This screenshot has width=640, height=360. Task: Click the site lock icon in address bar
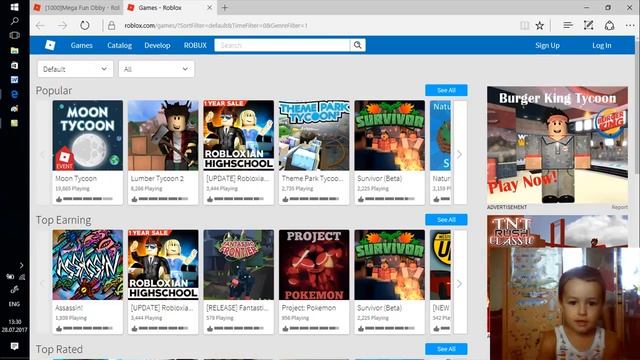point(111,25)
